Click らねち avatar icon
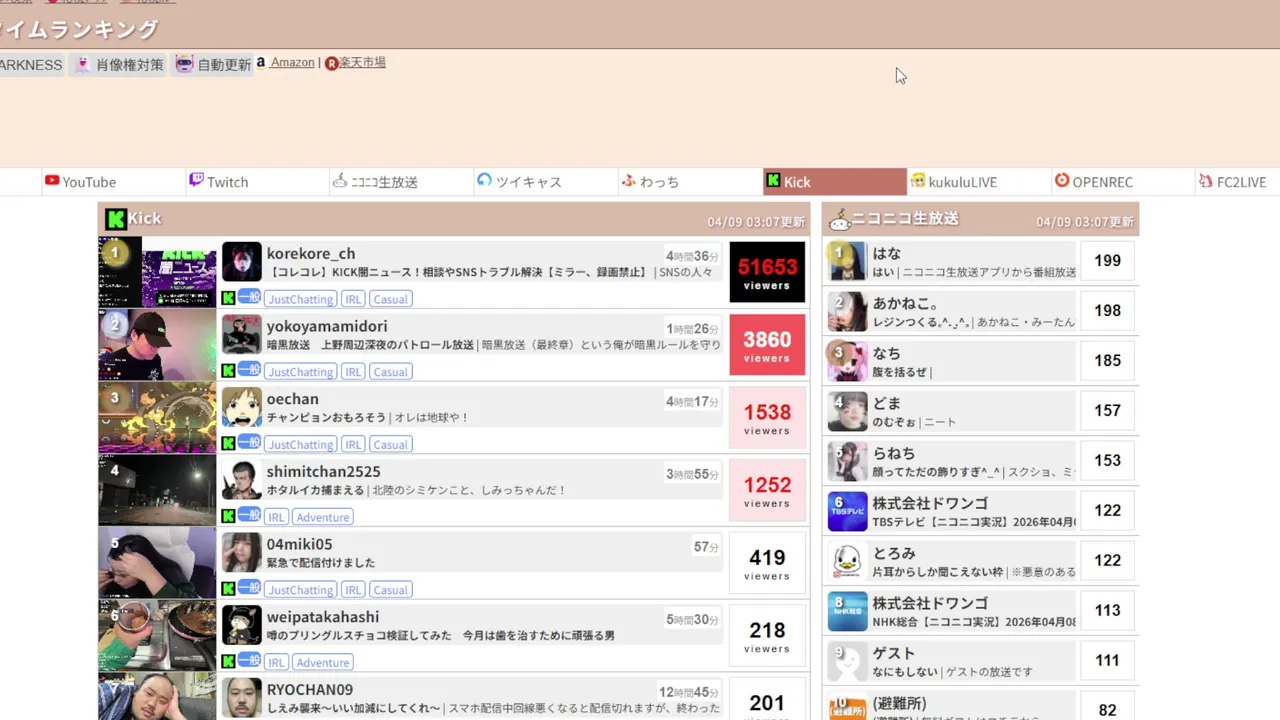 click(847, 461)
